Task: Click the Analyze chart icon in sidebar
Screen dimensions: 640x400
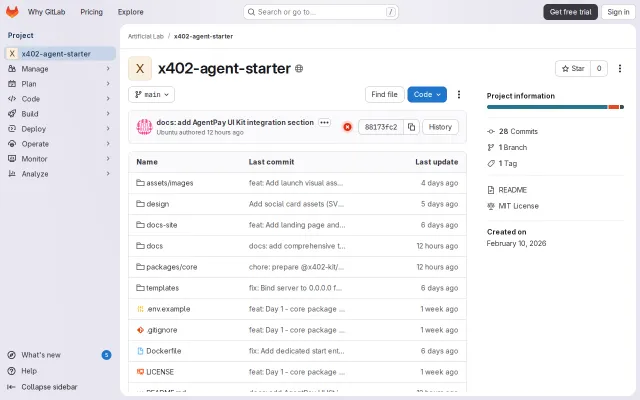Action: pos(12,173)
